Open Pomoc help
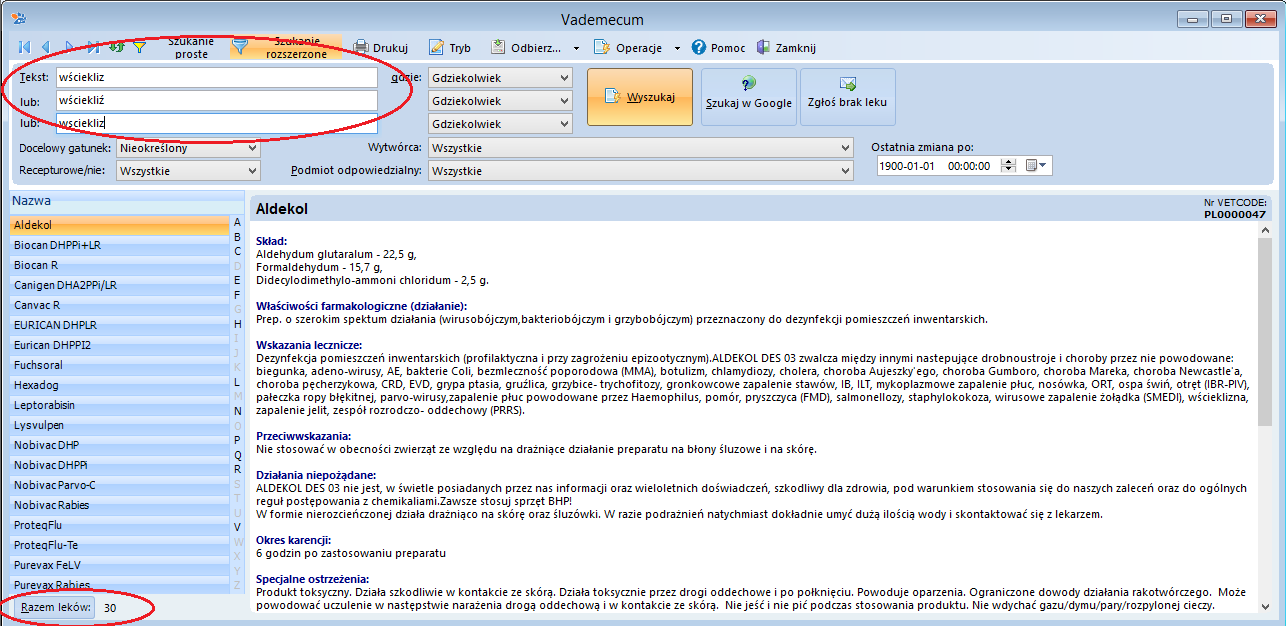1286x626 pixels. pyautogui.click(x=719, y=47)
